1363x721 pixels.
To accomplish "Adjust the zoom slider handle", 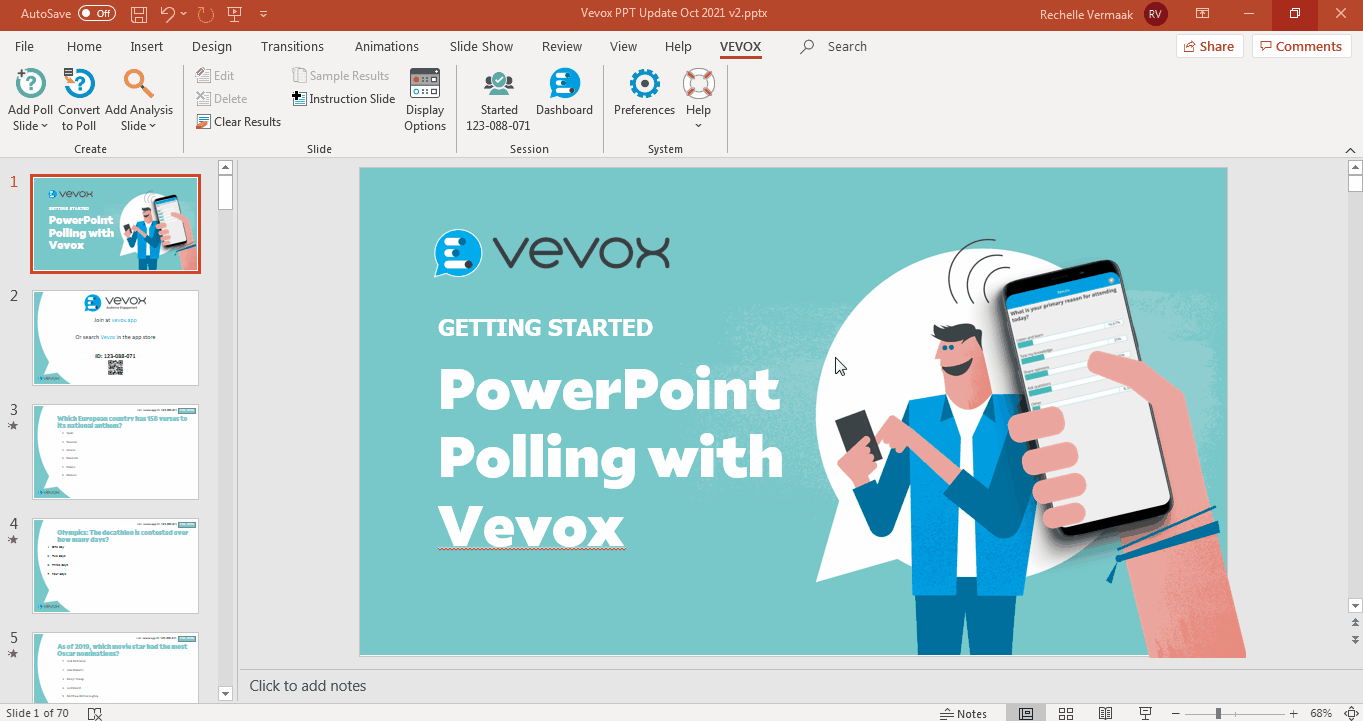I will [1218, 713].
